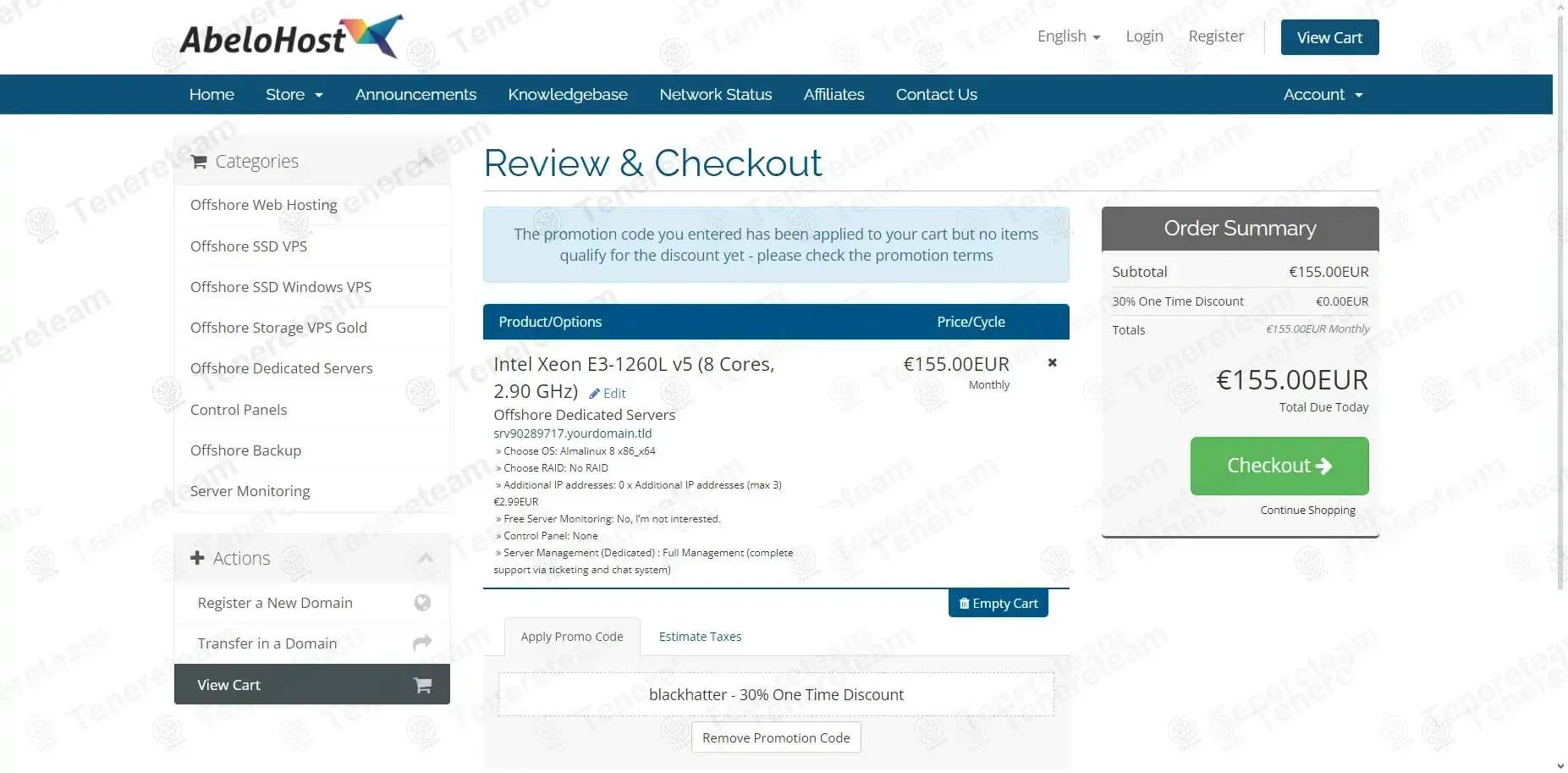This screenshot has width=1568, height=773.
Task: Click the arrow icon next to Transfer in a Domain
Action: tap(422, 643)
